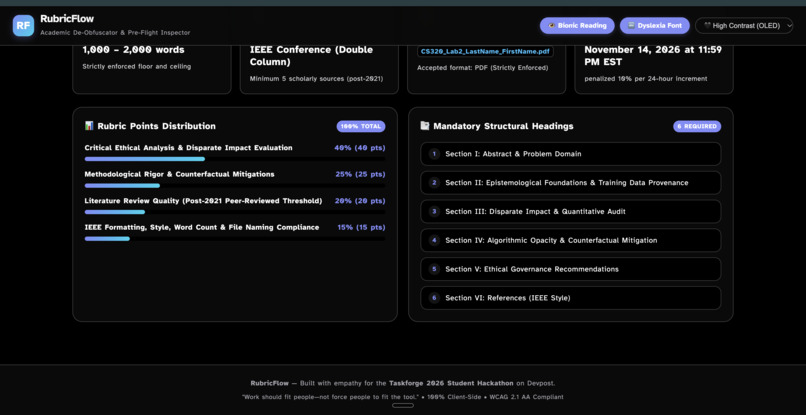Image resolution: width=806 pixels, height=415 pixels.
Task: Click the pill-shaped handle at bottom center
Action: coord(402,405)
